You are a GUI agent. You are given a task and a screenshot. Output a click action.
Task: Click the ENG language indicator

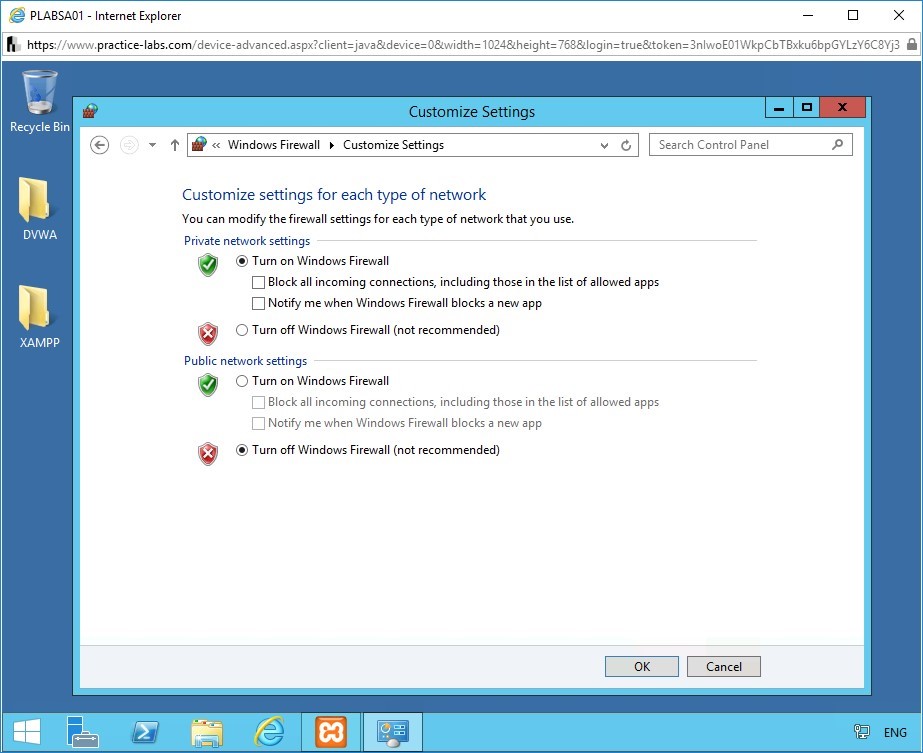pos(895,732)
